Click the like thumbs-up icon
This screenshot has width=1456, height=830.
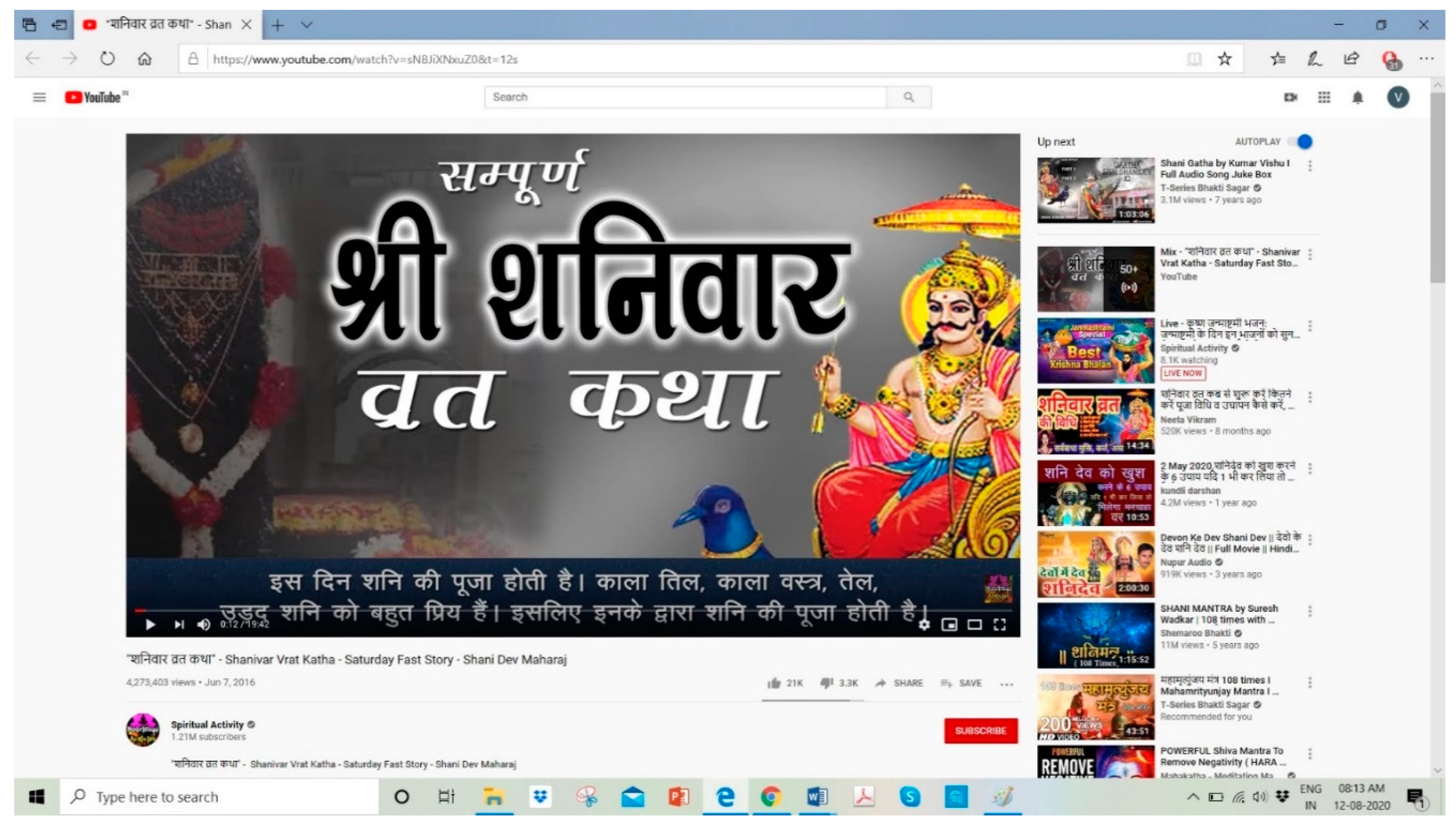click(x=773, y=683)
